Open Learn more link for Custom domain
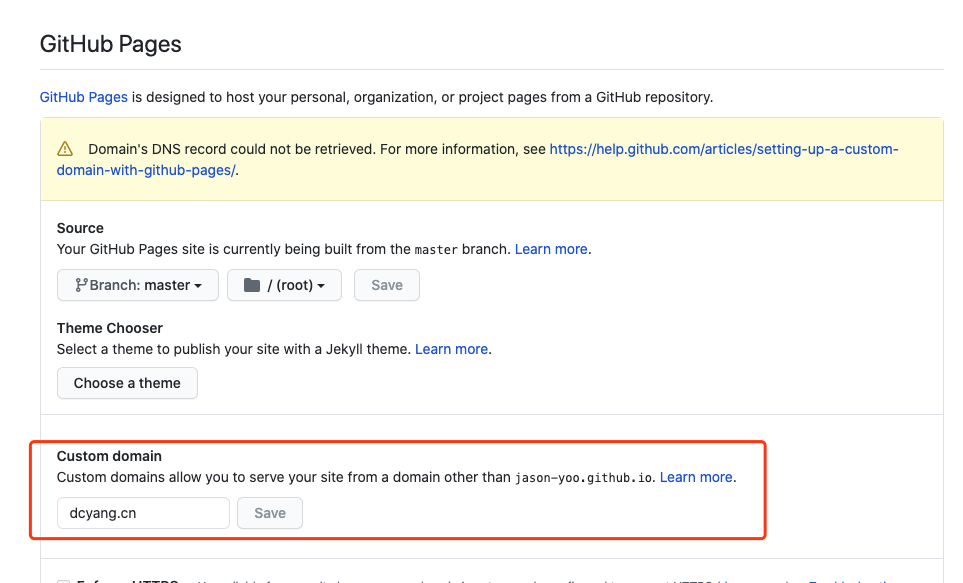The height and width of the screenshot is (583, 963). point(696,477)
